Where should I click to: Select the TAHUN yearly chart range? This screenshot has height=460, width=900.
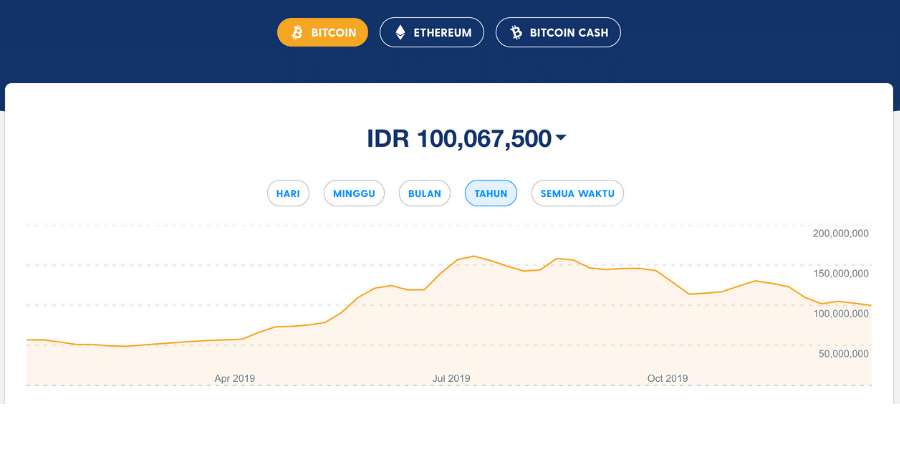[x=491, y=194]
